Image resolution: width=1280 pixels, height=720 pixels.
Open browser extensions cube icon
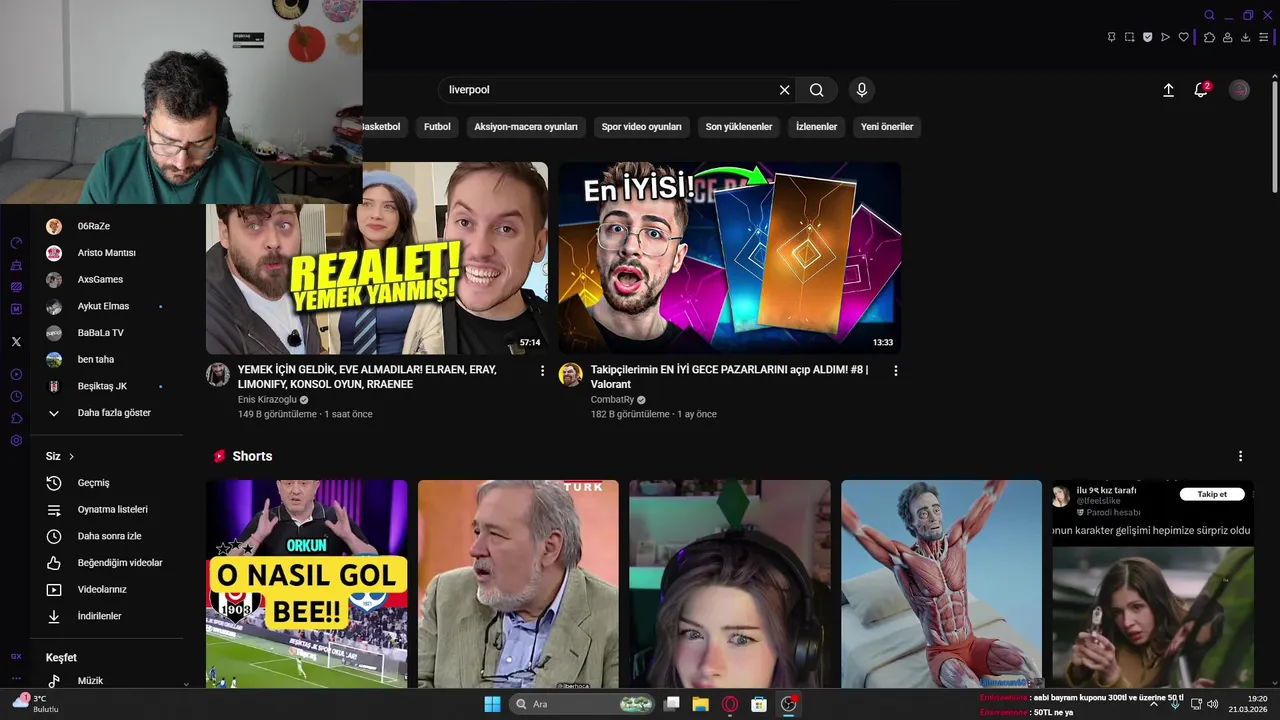pos(1209,37)
